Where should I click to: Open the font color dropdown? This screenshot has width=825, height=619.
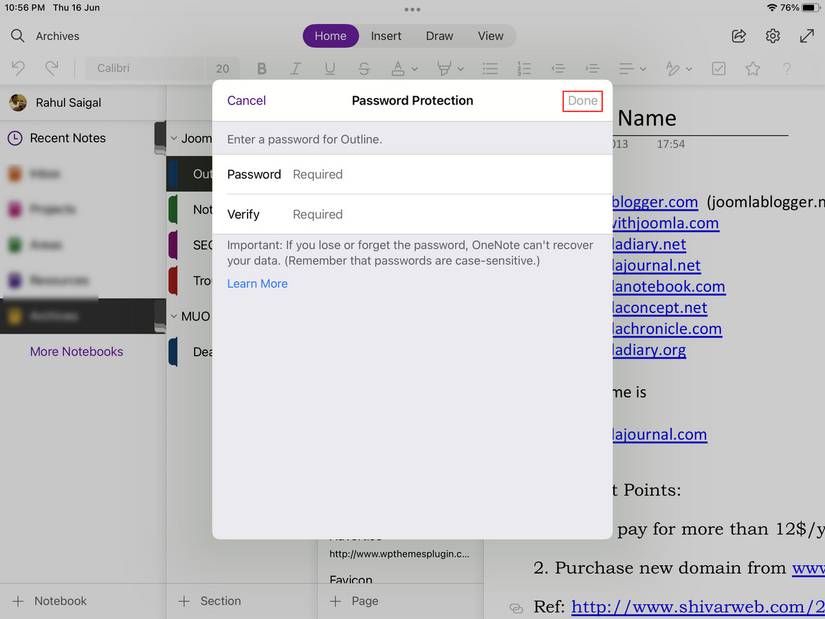click(x=413, y=68)
